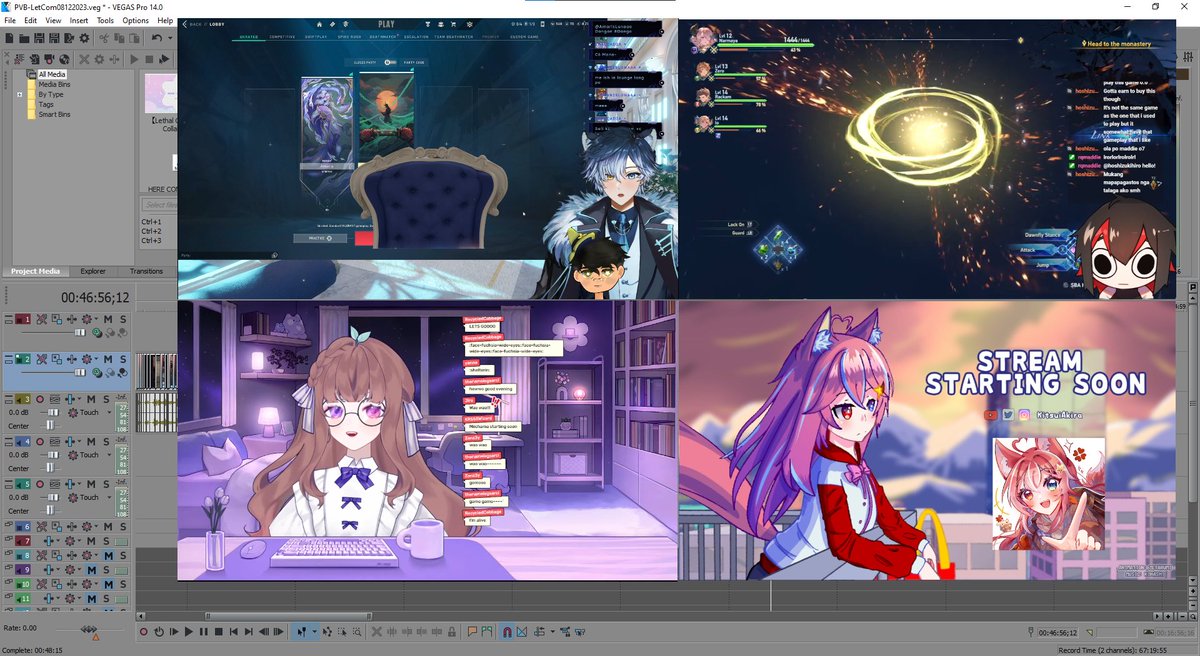The width and height of the screenshot is (1200, 656).
Task: Open Touch automation dropdown on track 3
Action: tap(109, 412)
